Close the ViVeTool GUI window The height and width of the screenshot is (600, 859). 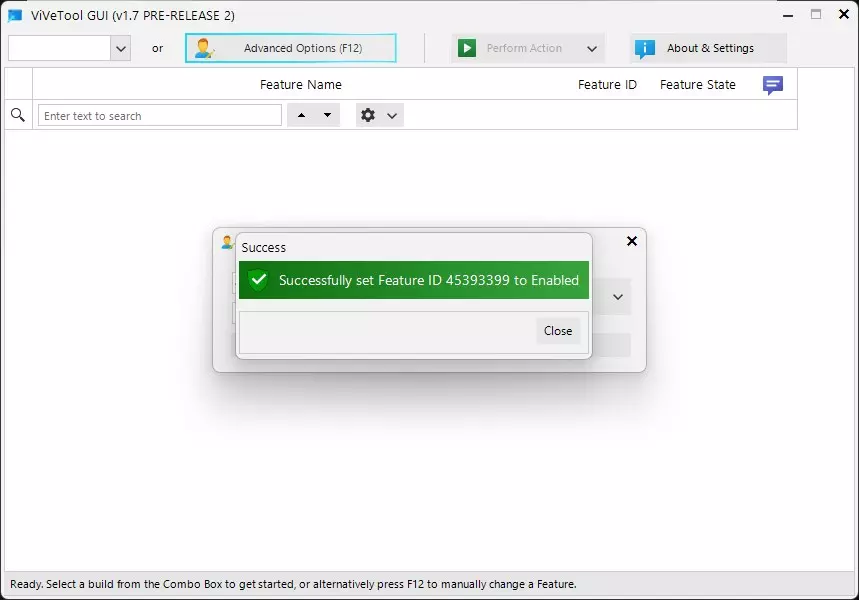(x=844, y=15)
